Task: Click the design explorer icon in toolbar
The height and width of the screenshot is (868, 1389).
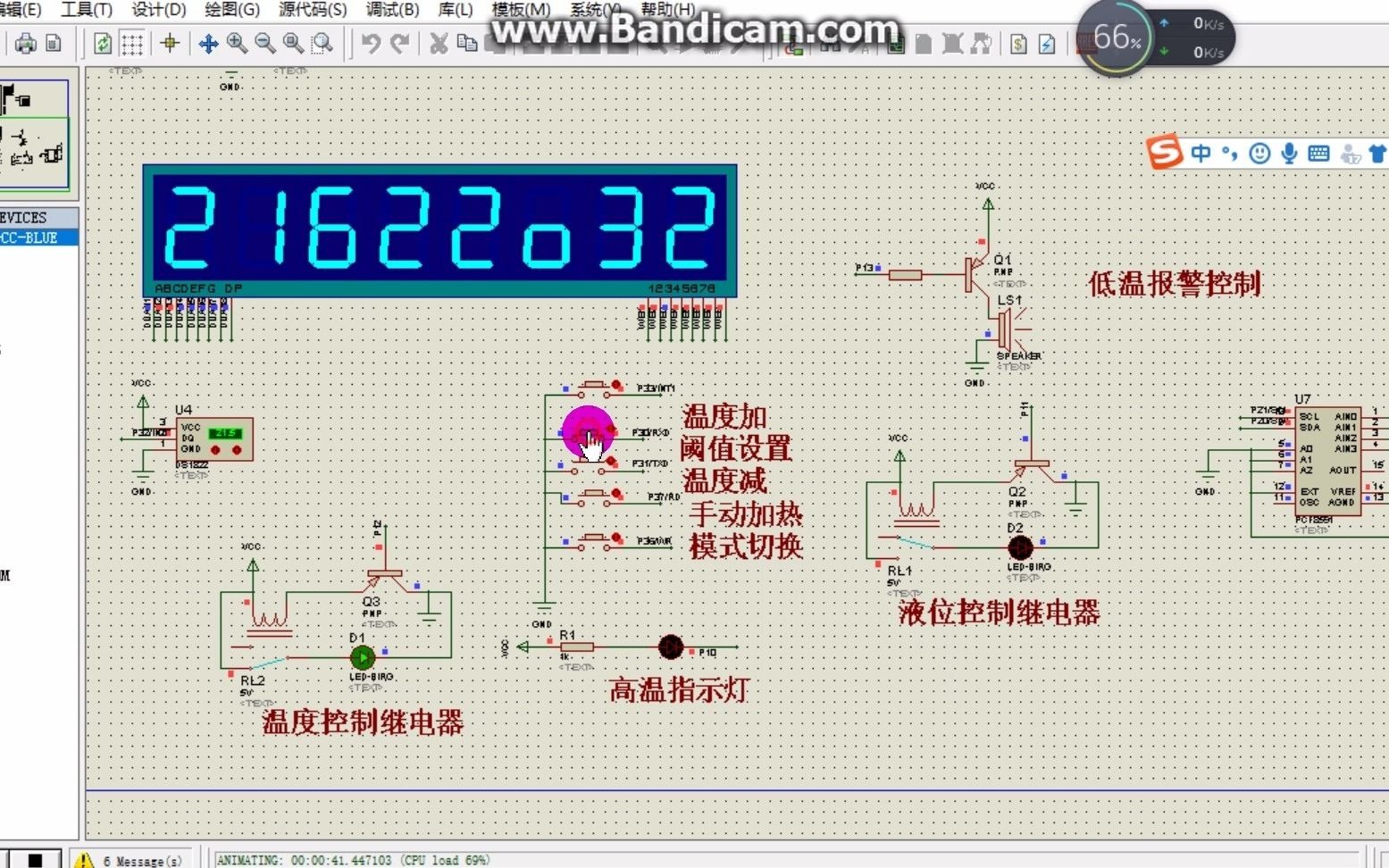Action: click(x=896, y=43)
